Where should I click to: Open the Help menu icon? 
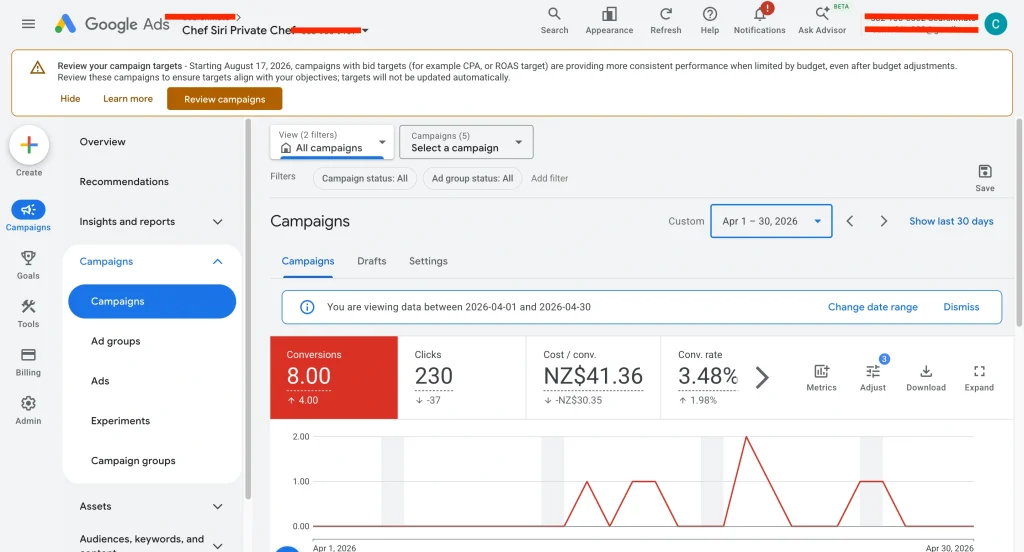pyautogui.click(x=710, y=20)
